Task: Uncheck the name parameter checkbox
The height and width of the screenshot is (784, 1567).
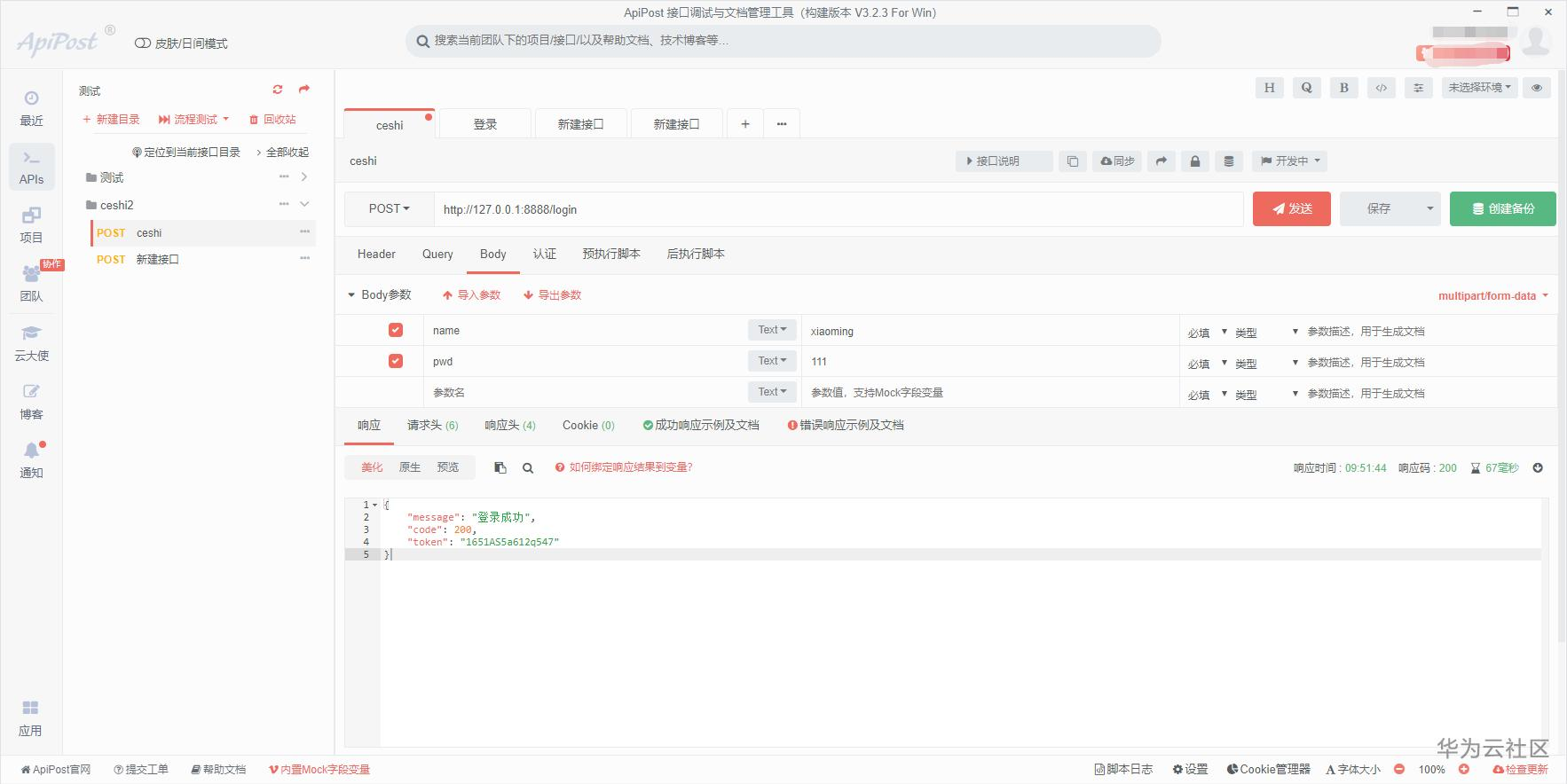Action: (x=396, y=330)
